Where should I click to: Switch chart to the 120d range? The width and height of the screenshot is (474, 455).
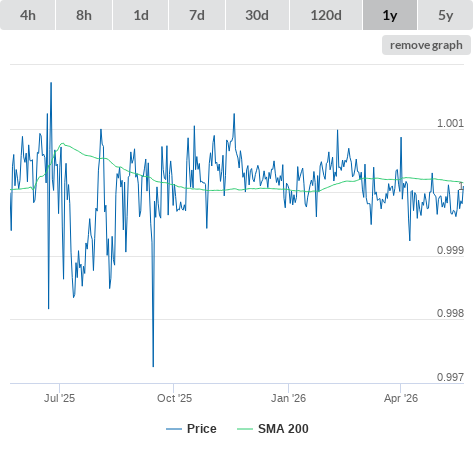coord(326,15)
